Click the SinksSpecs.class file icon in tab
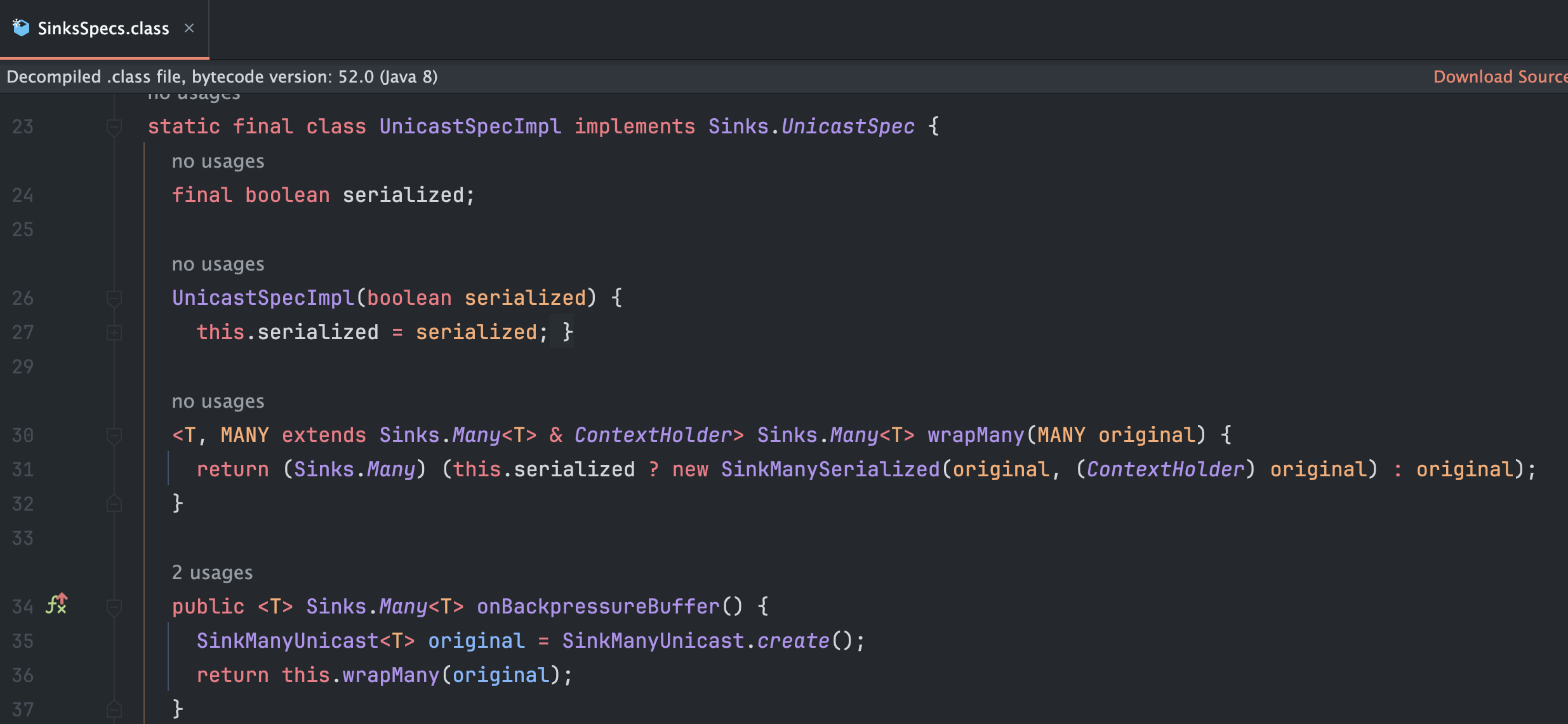Screen dimensions: 1568x724 (x=21, y=28)
